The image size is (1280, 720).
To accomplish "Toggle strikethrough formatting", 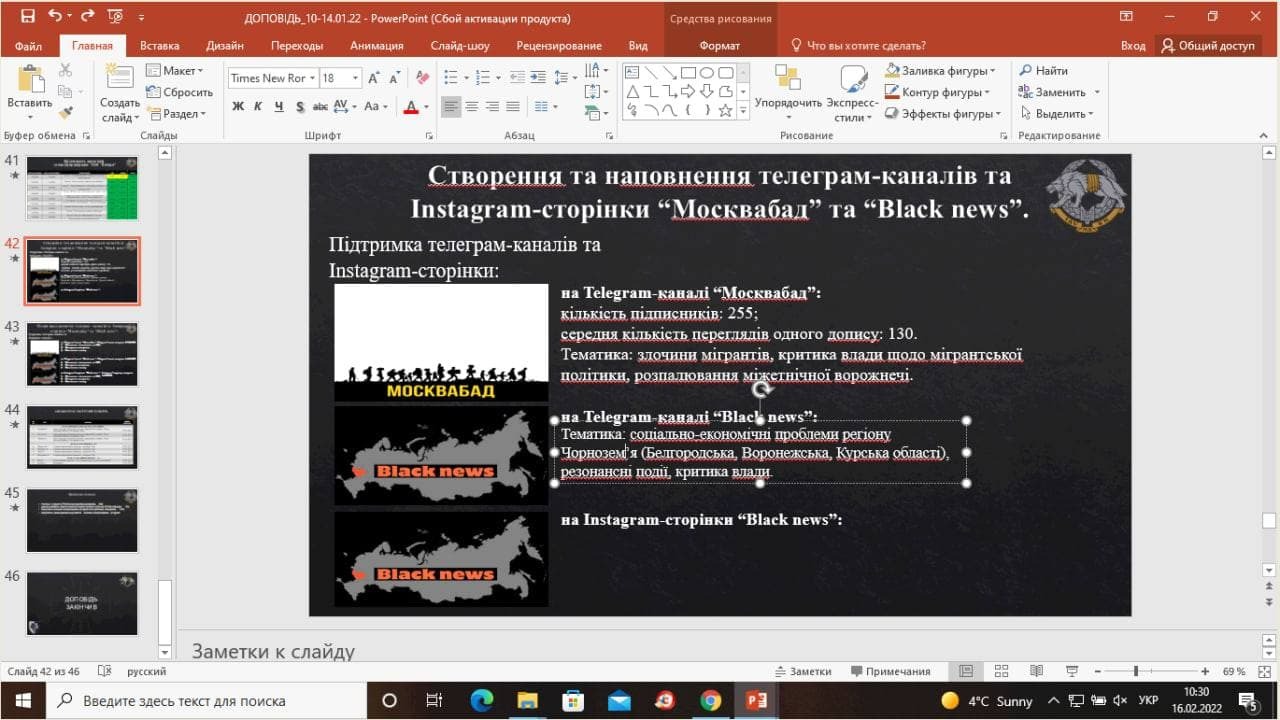I will [320, 107].
